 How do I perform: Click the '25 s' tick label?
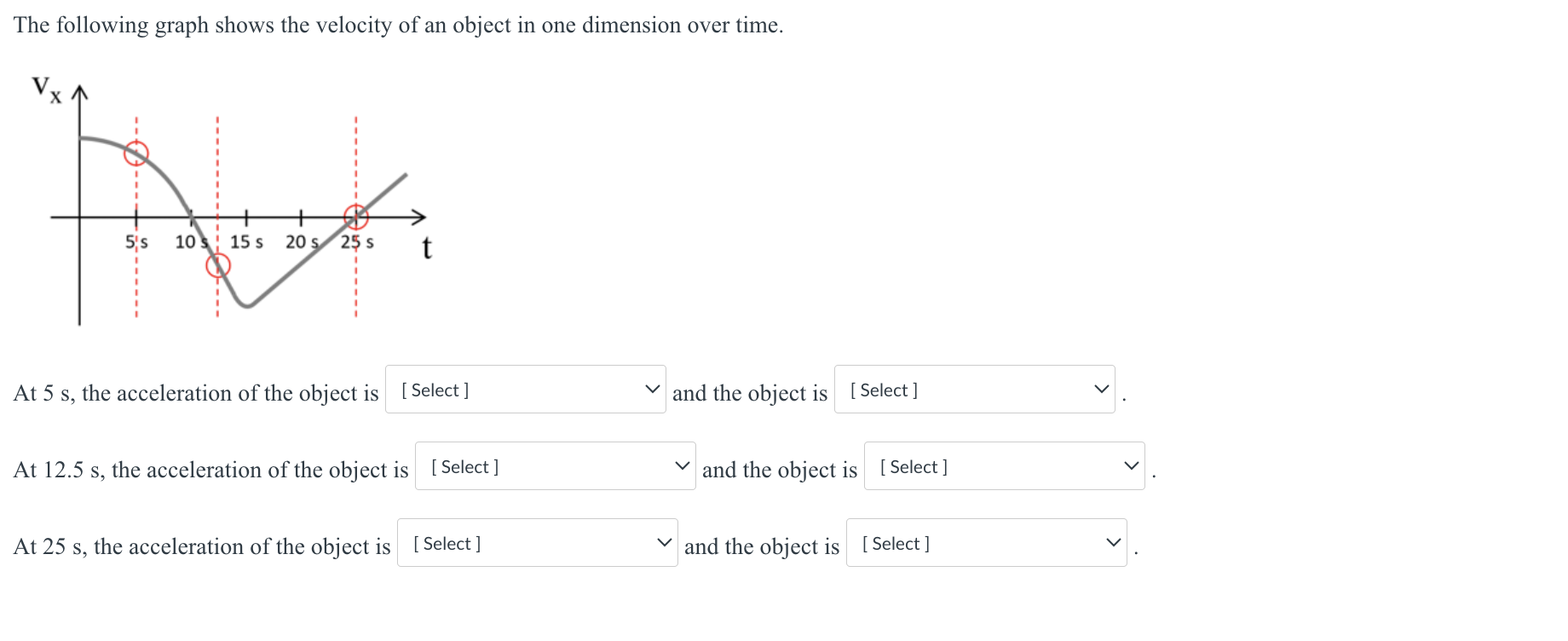tap(357, 242)
